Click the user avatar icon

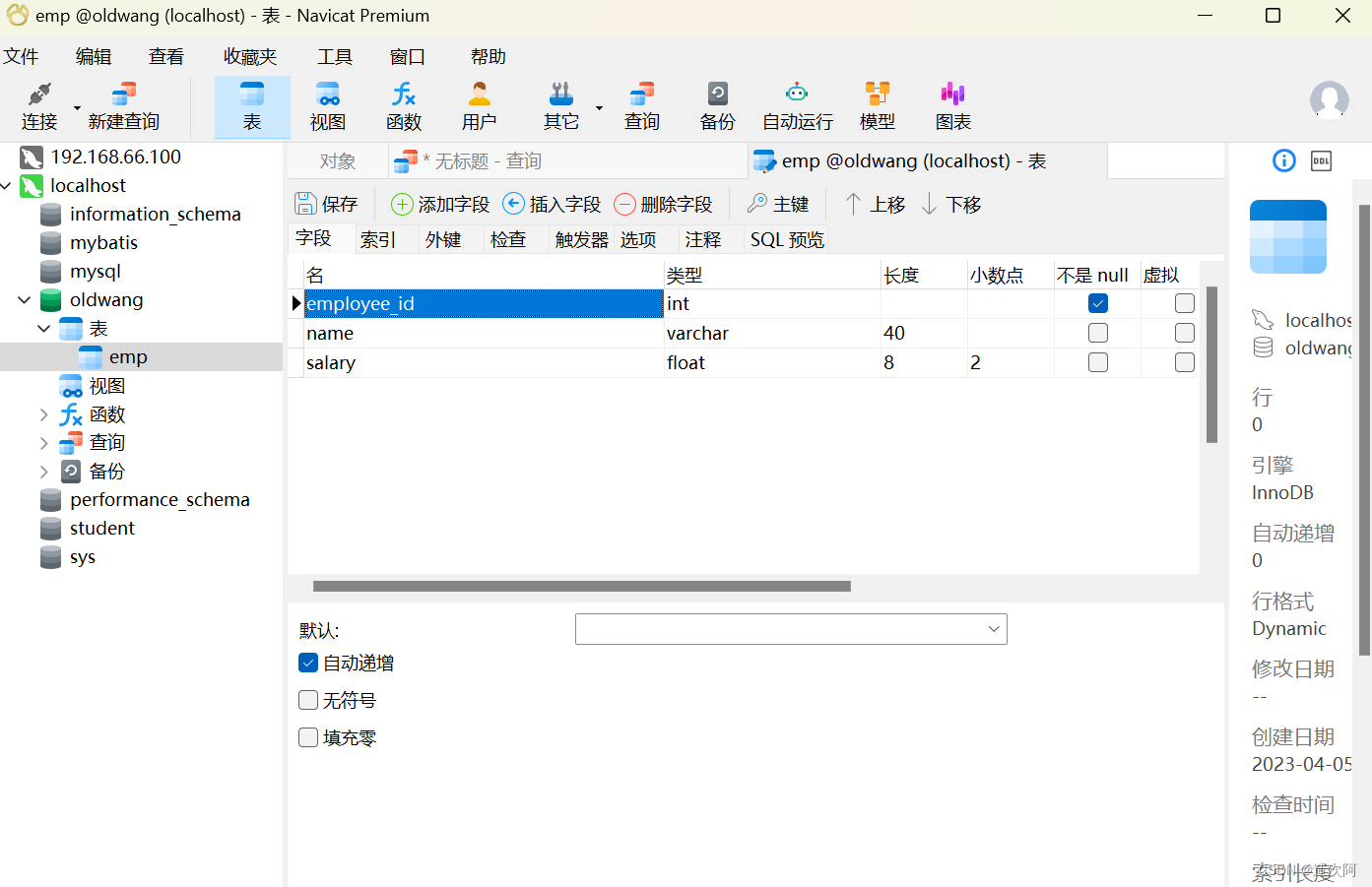pos(1329,100)
